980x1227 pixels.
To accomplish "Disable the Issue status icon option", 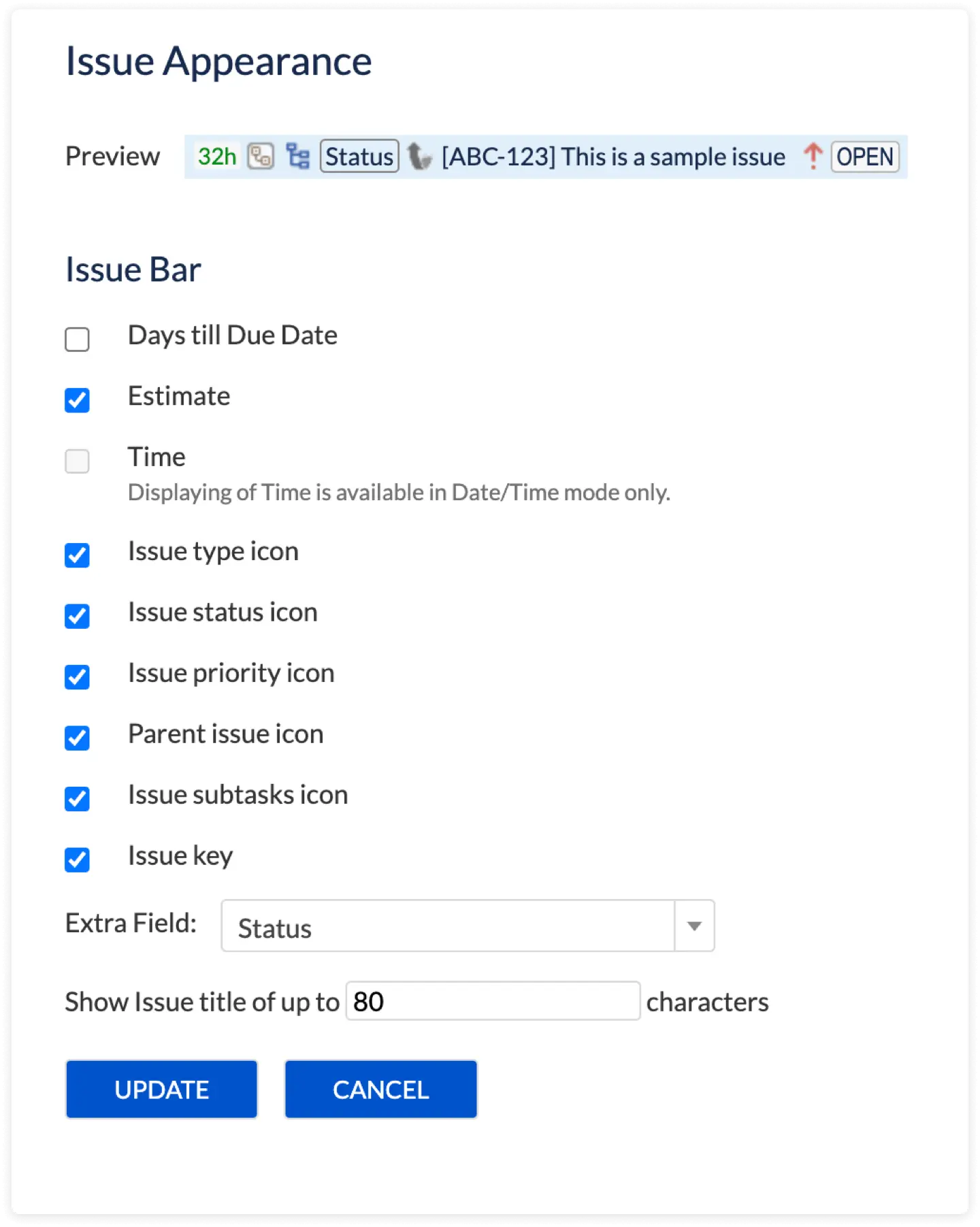I will coord(77,616).
